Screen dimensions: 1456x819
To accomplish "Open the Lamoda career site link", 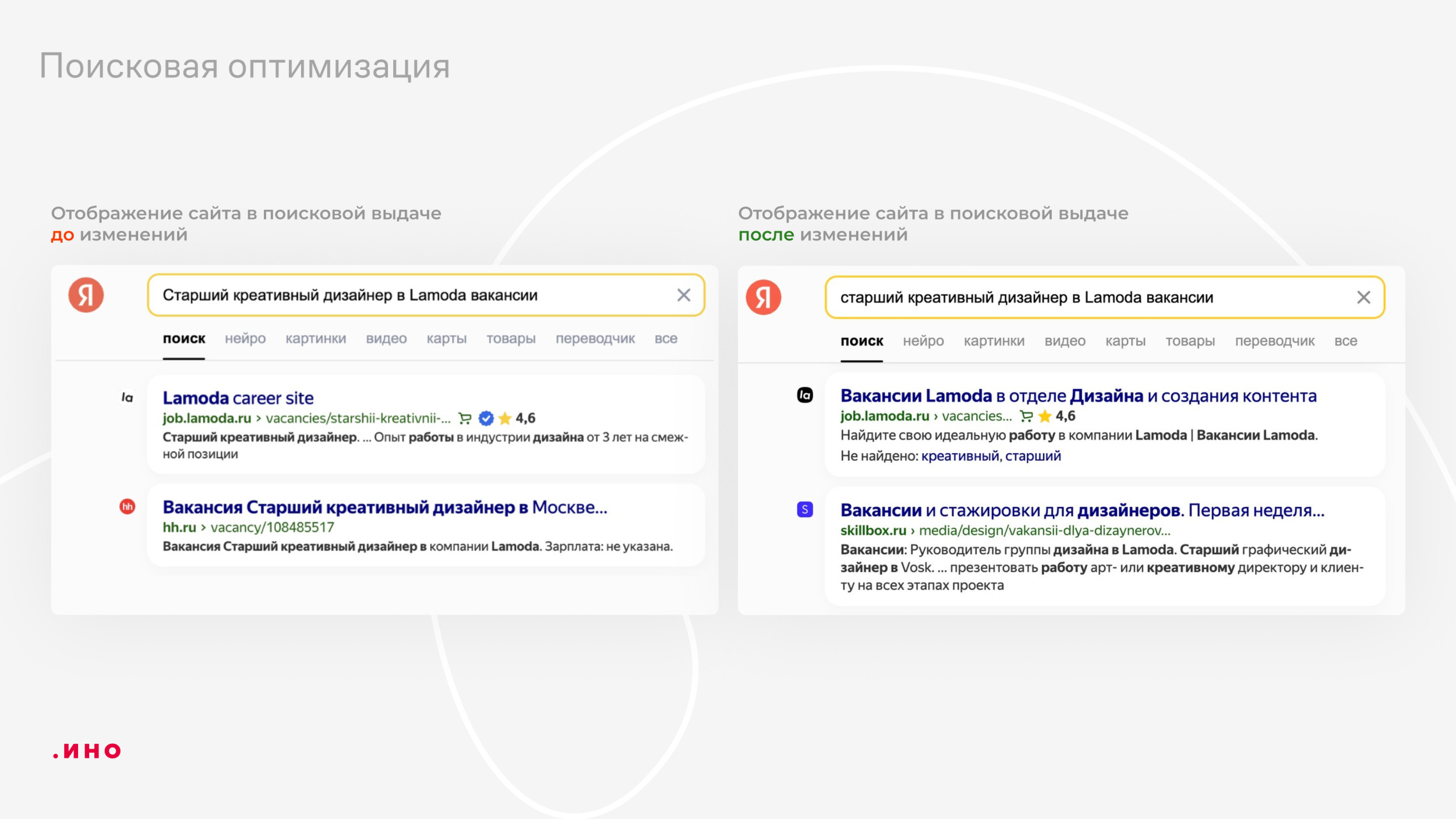I will (x=238, y=398).
